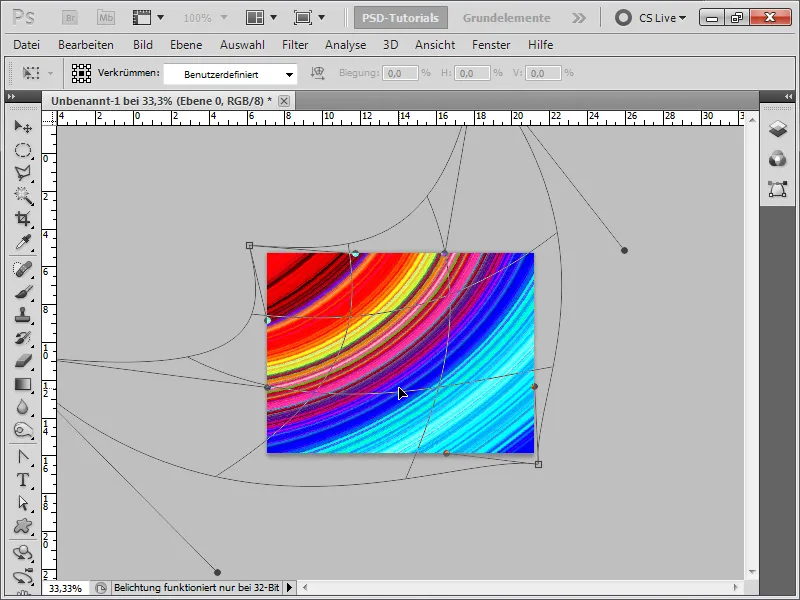
Task: Select the Healing Brush tool
Action: point(23,269)
